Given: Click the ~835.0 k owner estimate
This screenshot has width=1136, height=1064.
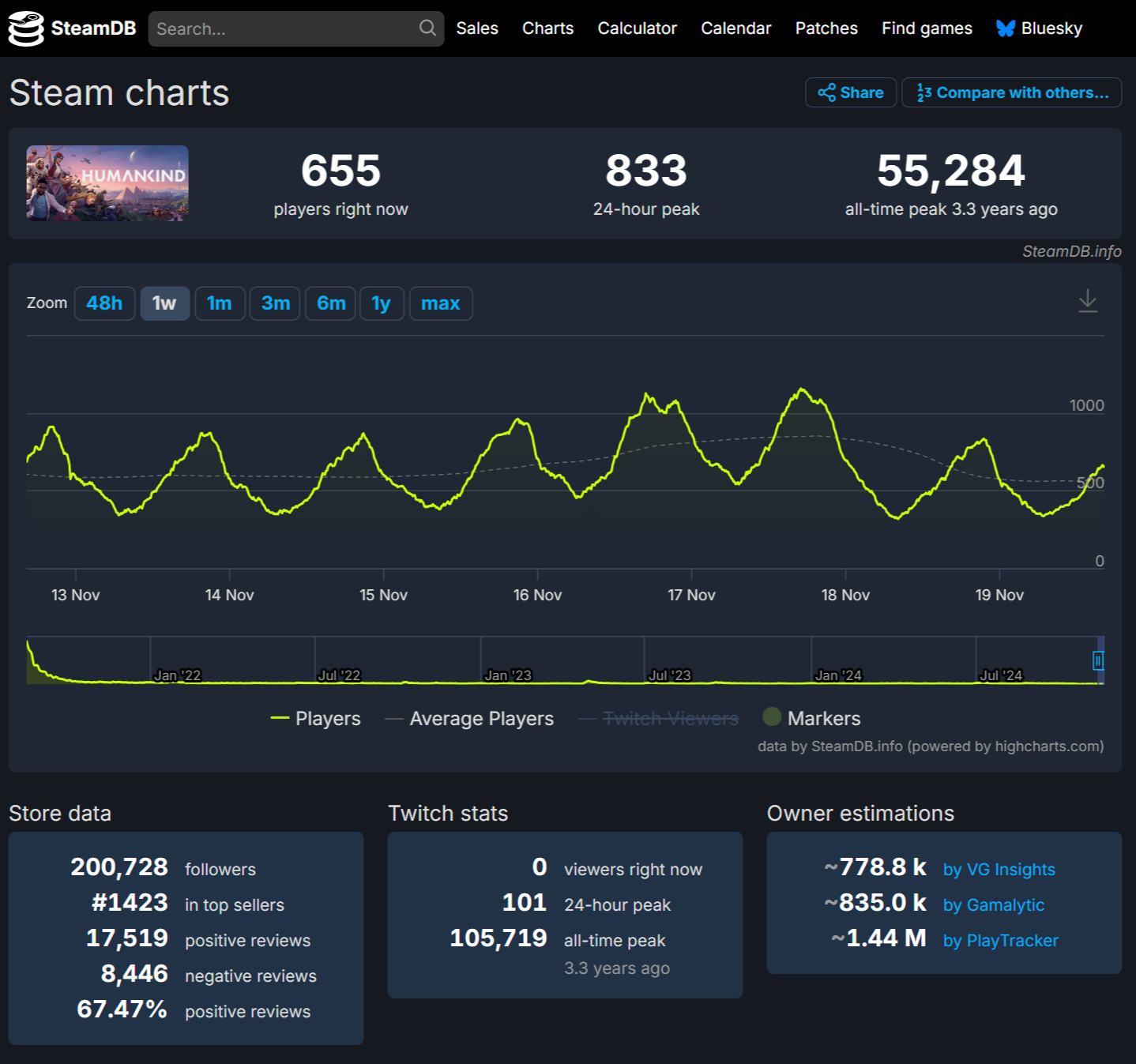Looking at the screenshot, I should [x=875, y=902].
